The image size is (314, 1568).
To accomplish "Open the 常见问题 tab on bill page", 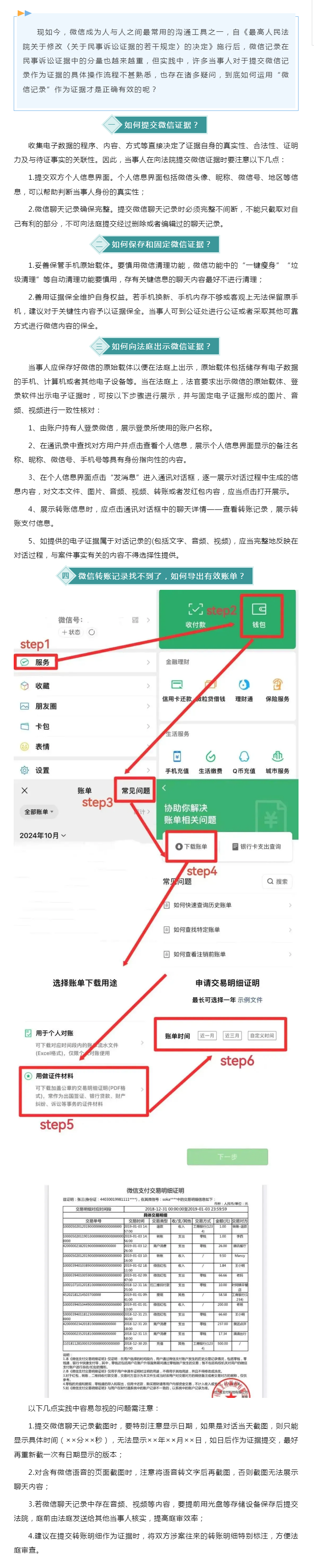I will click(x=136, y=790).
